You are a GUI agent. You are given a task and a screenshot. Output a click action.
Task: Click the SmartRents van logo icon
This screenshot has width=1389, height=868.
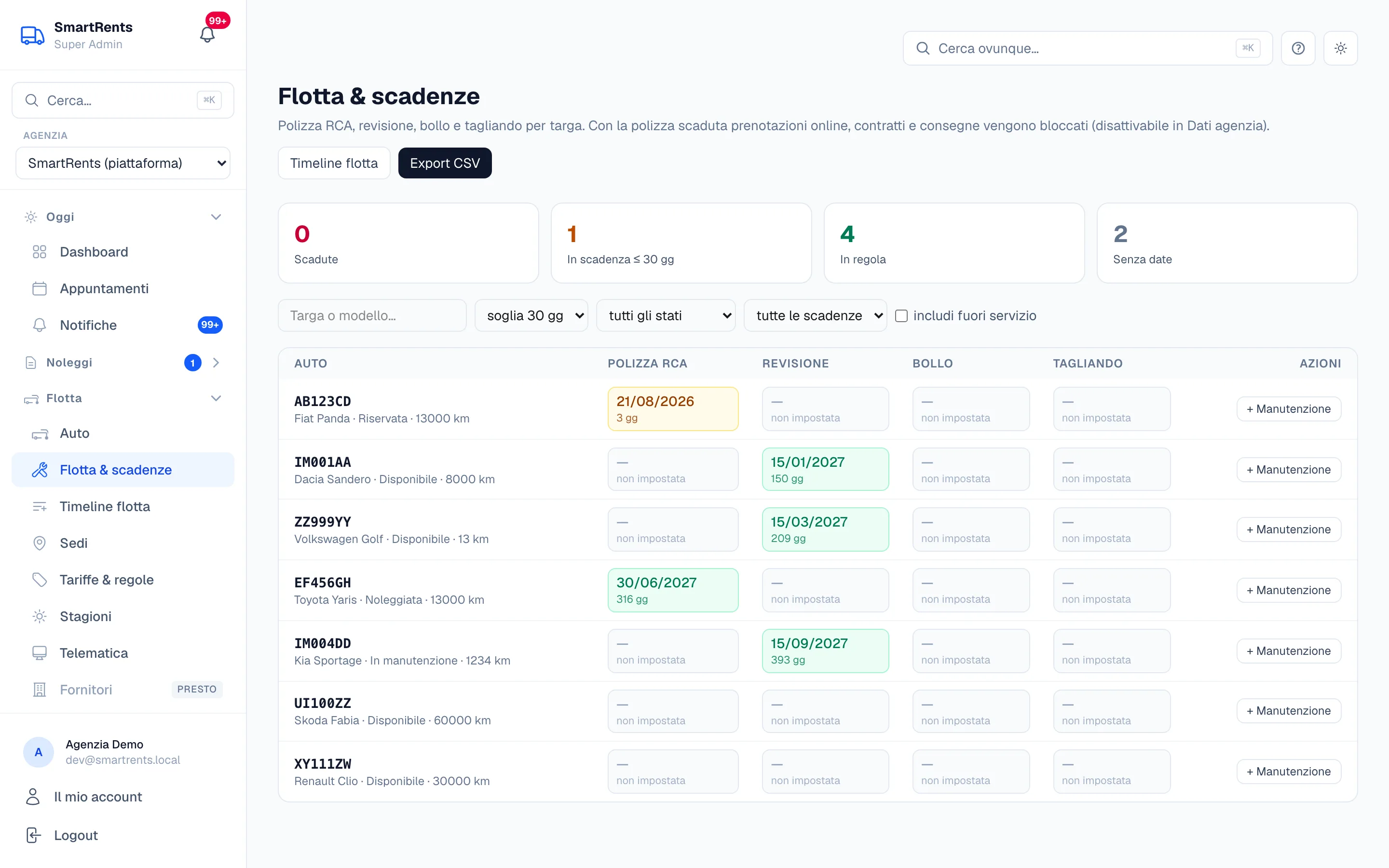pos(32,35)
